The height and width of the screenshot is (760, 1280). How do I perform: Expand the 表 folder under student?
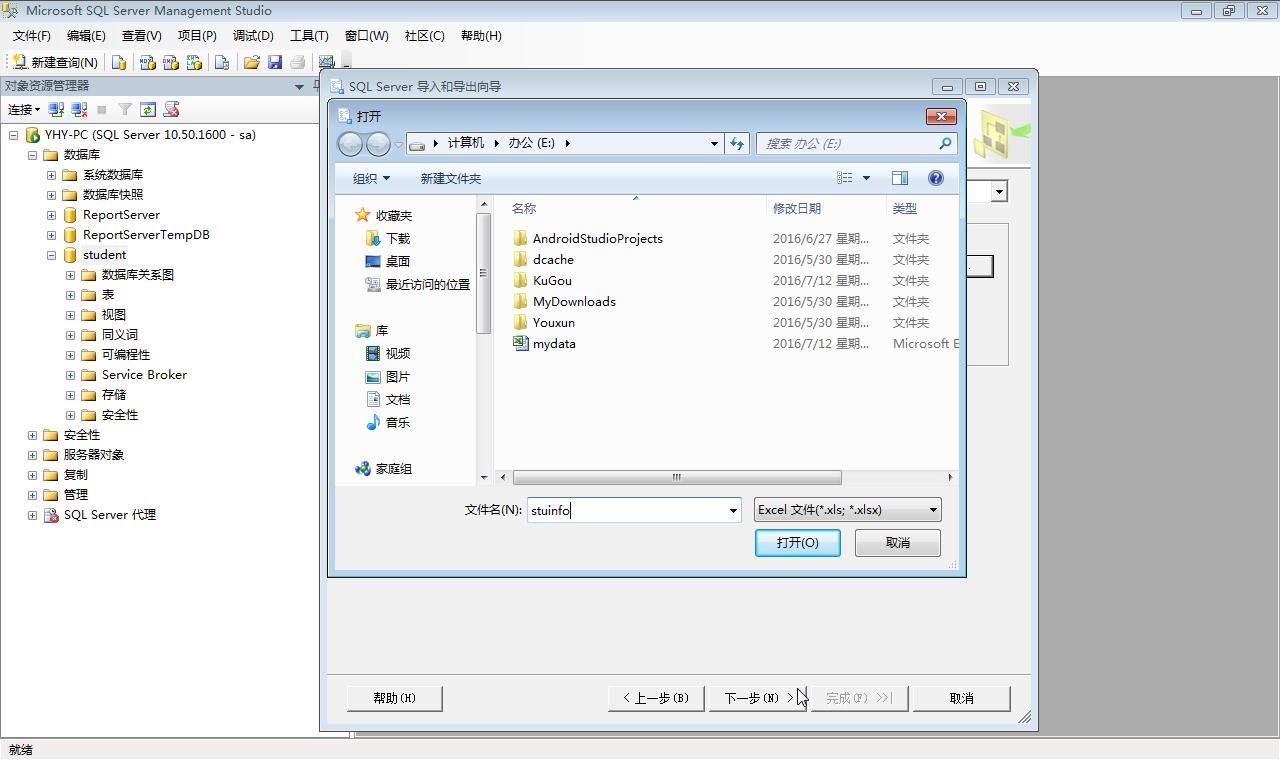pyautogui.click(x=70, y=294)
